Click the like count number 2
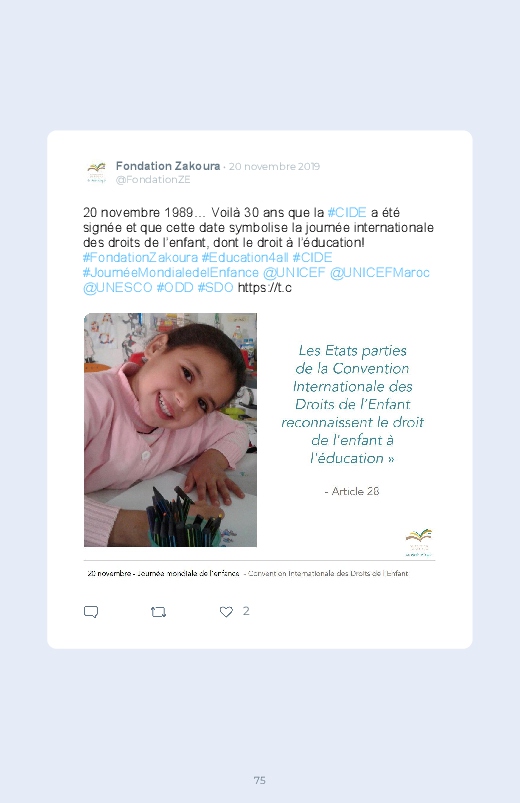 (246, 611)
